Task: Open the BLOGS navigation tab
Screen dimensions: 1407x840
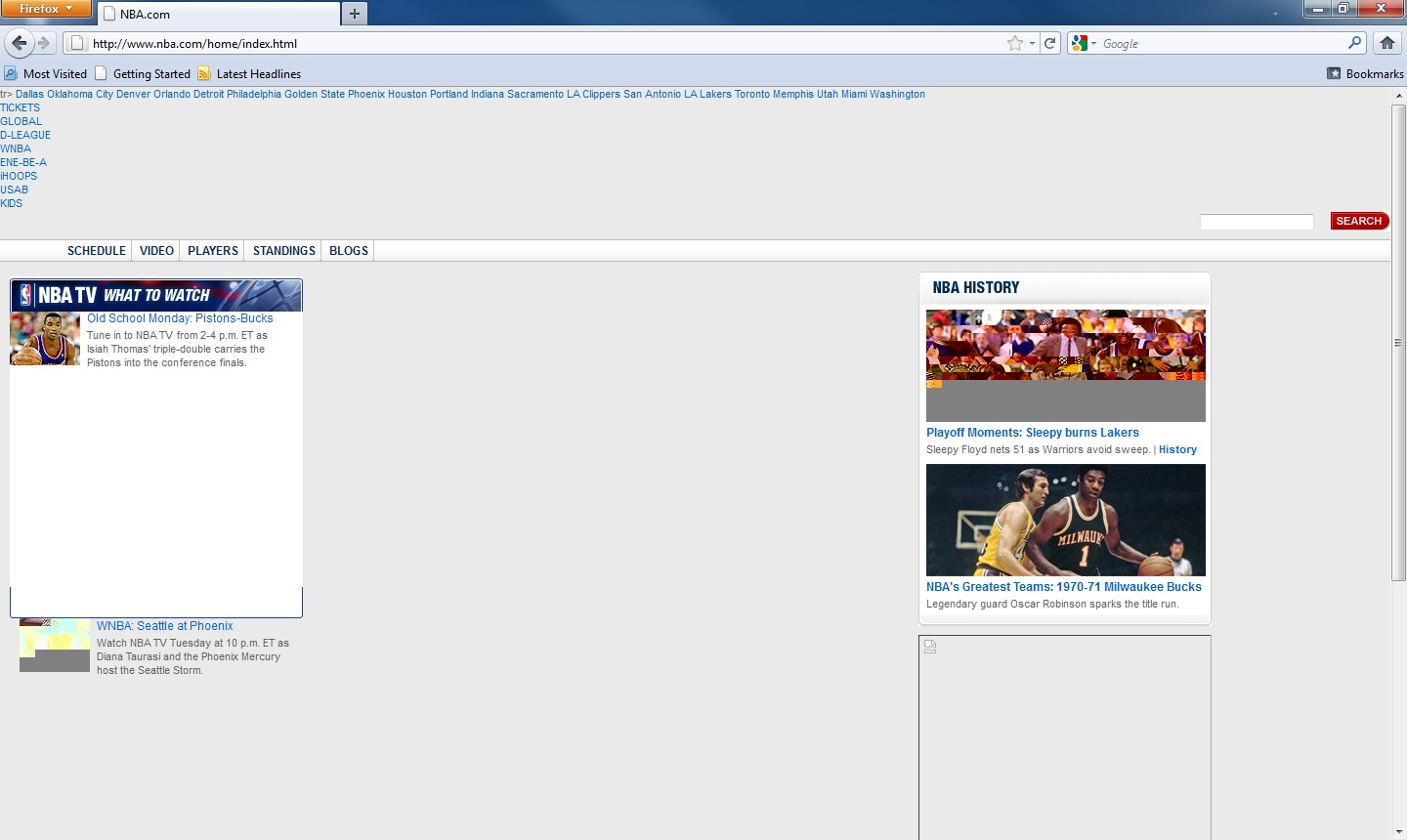Action: (x=349, y=251)
